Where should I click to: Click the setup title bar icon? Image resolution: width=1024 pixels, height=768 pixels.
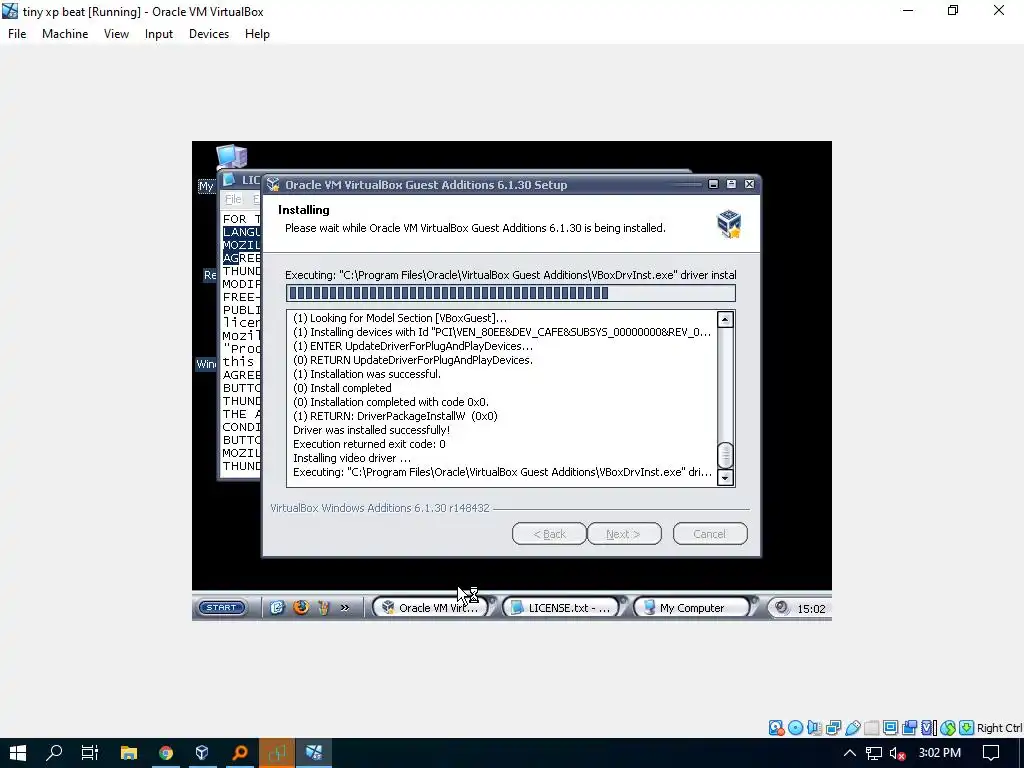(x=273, y=185)
